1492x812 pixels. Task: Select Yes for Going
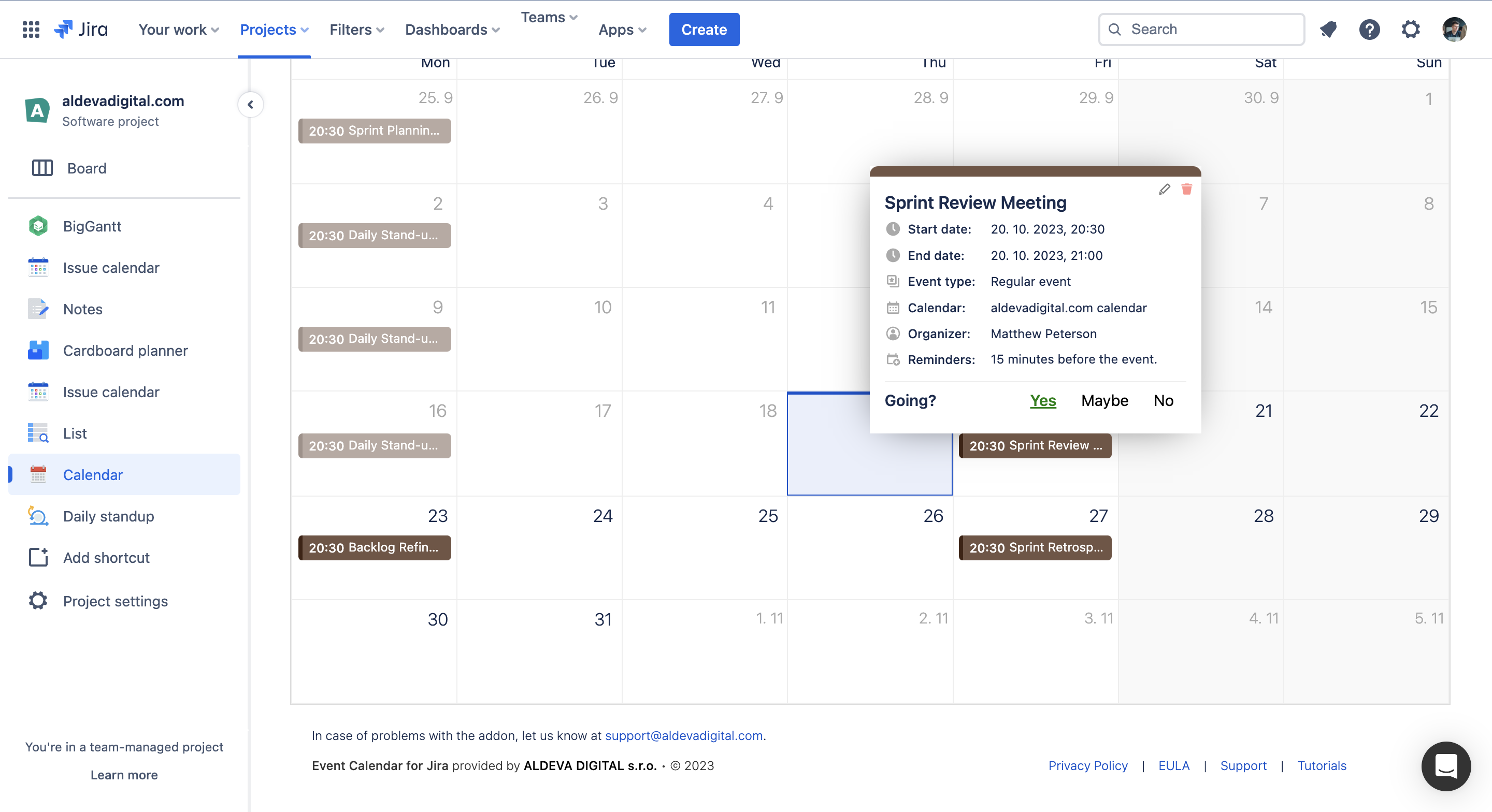pyautogui.click(x=1042, y=400)
